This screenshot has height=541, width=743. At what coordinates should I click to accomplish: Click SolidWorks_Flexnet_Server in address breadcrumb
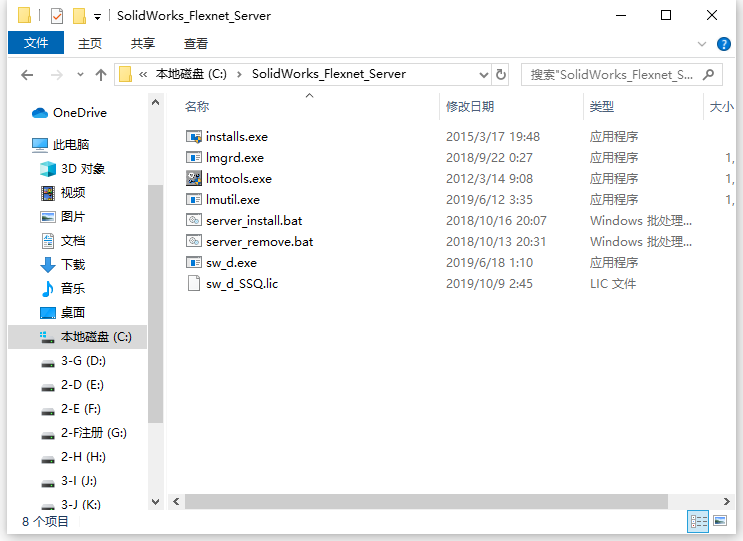pyautogui.click(x=329, y=74)
